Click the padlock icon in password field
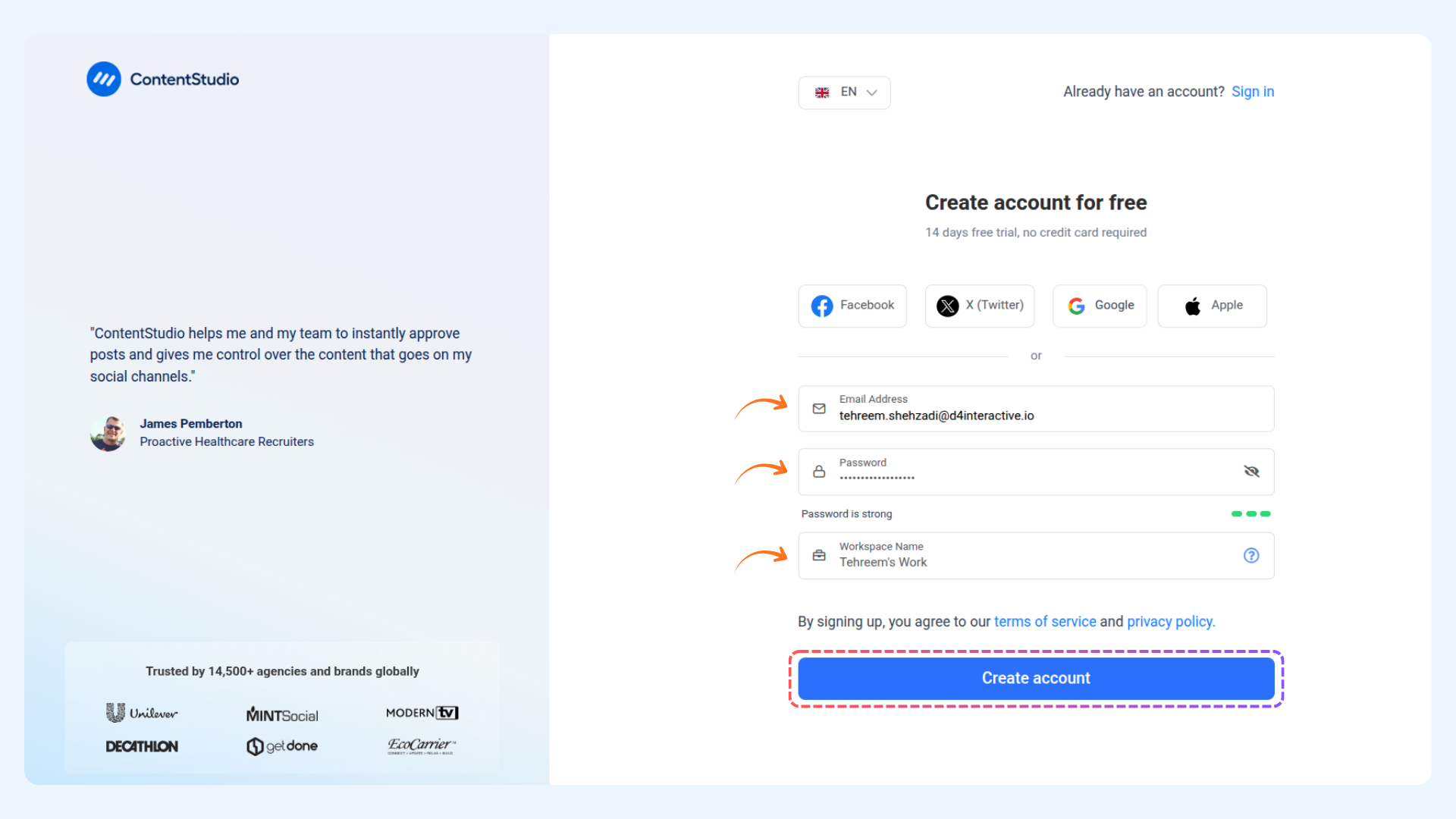This screenshot has height=819, width=1456. 819,472
